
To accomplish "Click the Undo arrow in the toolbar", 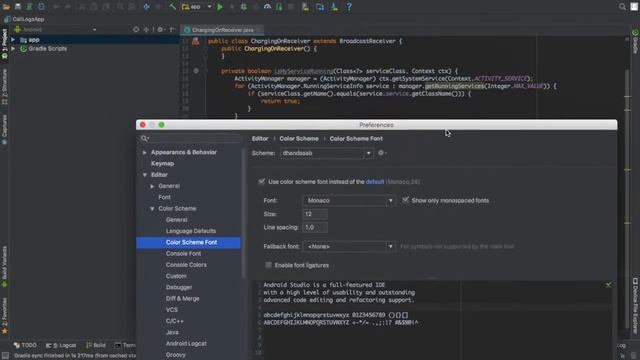I will [x=56, y=7].
